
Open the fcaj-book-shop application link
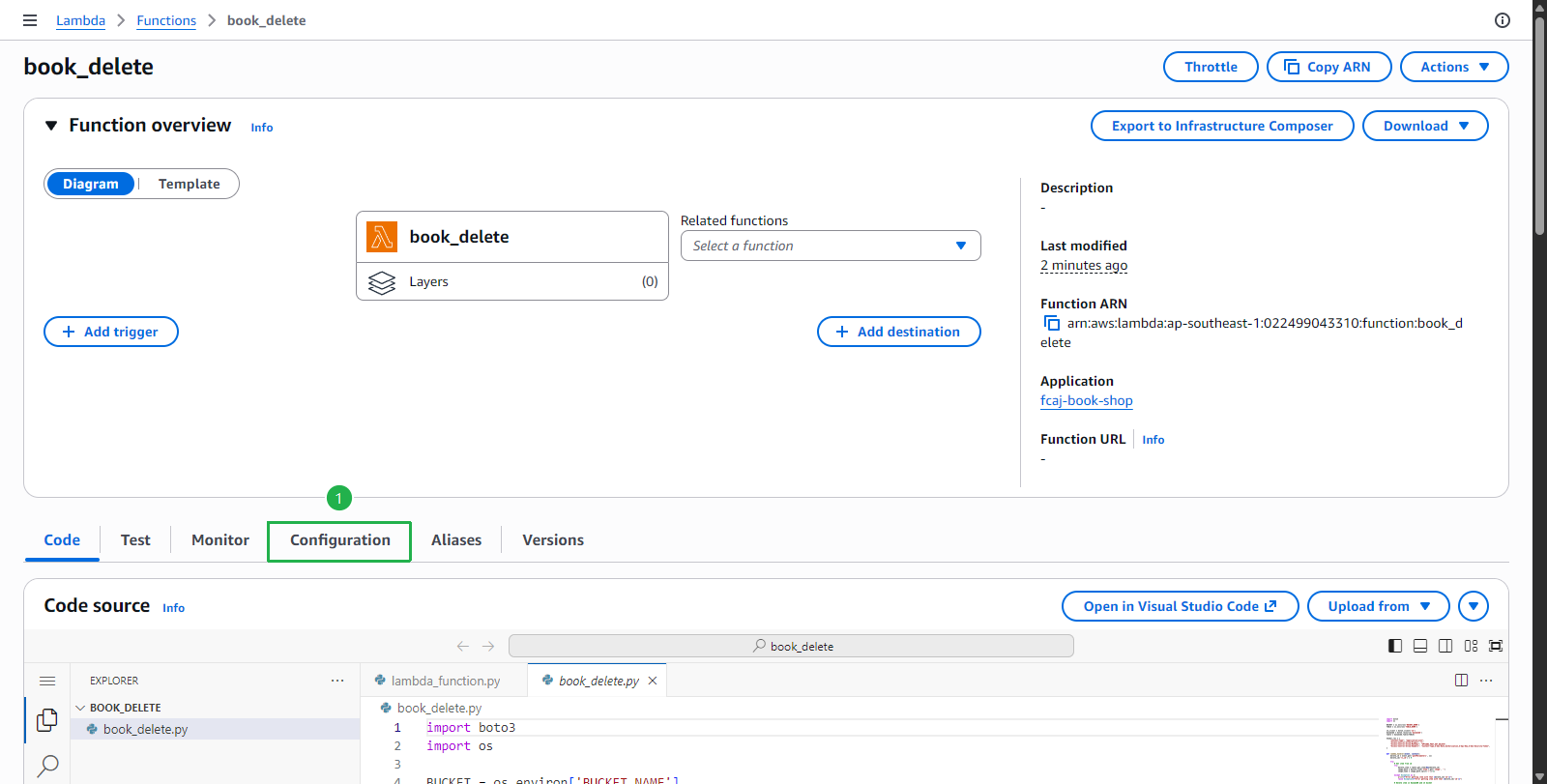click(1086, 400)
